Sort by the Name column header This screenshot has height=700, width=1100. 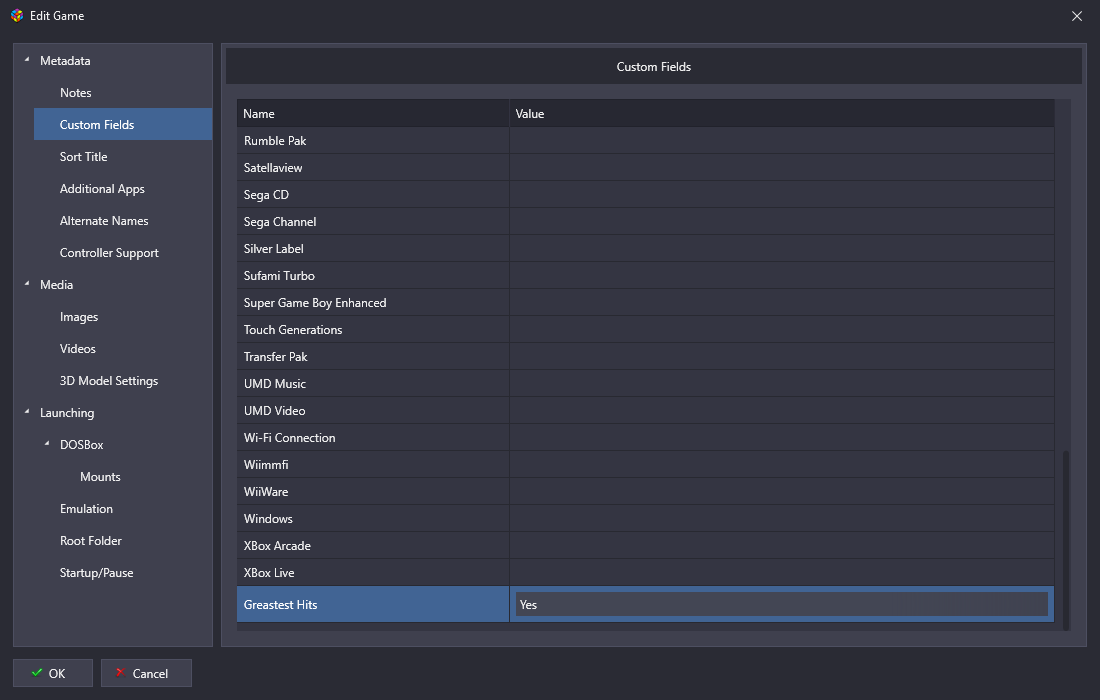coord(373,114)
